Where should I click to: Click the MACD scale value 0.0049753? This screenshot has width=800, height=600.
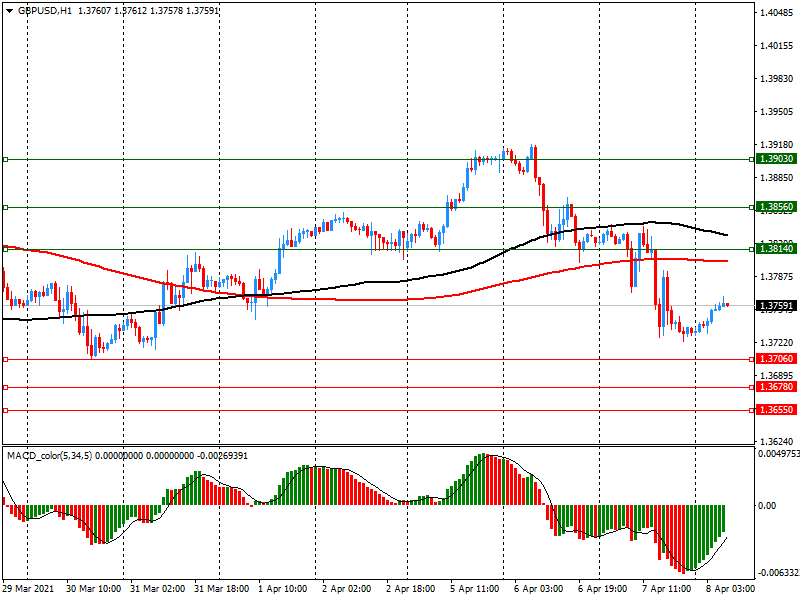coord(778,454)
